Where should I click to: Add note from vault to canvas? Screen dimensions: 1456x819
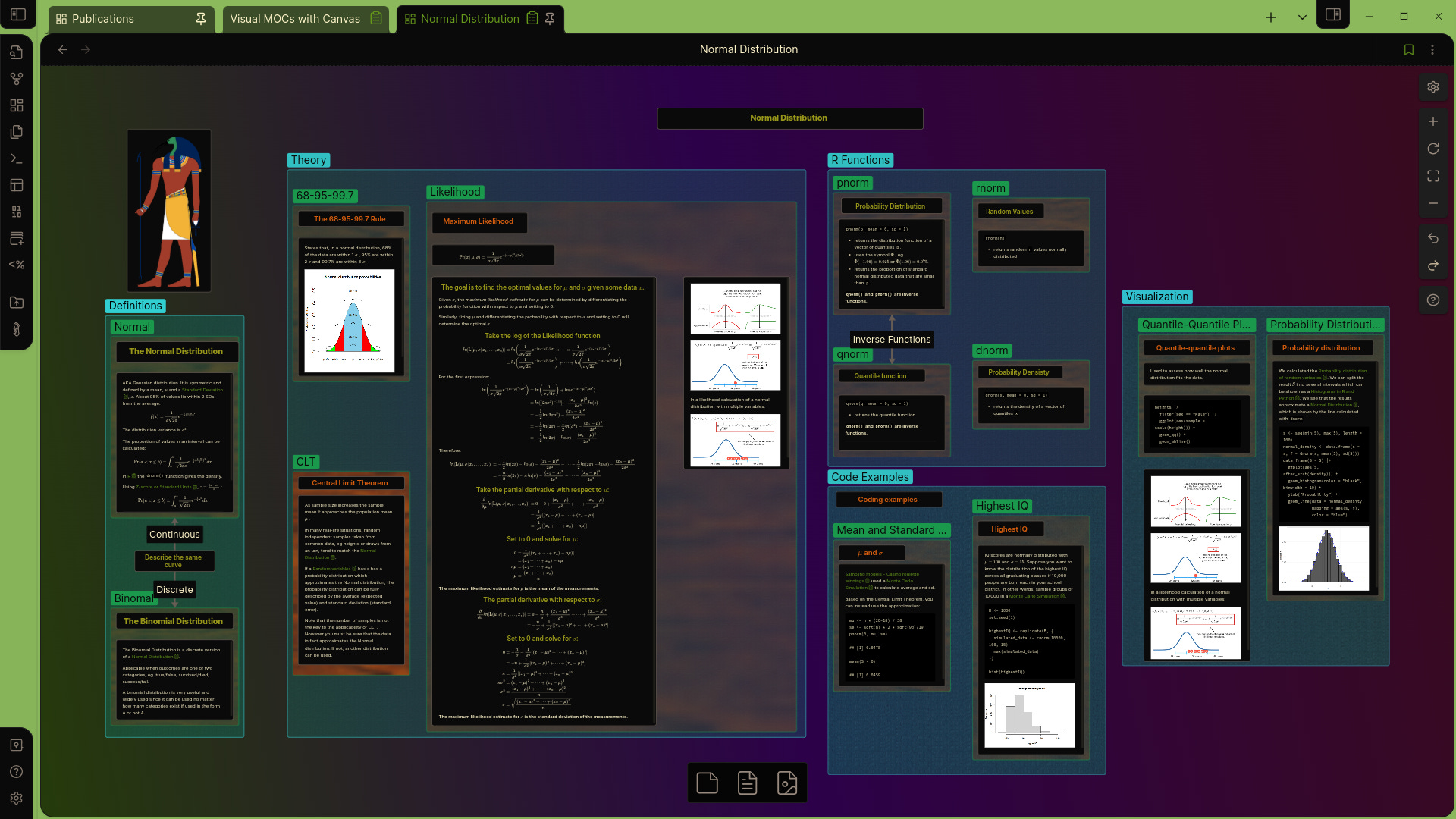(747, 783)
